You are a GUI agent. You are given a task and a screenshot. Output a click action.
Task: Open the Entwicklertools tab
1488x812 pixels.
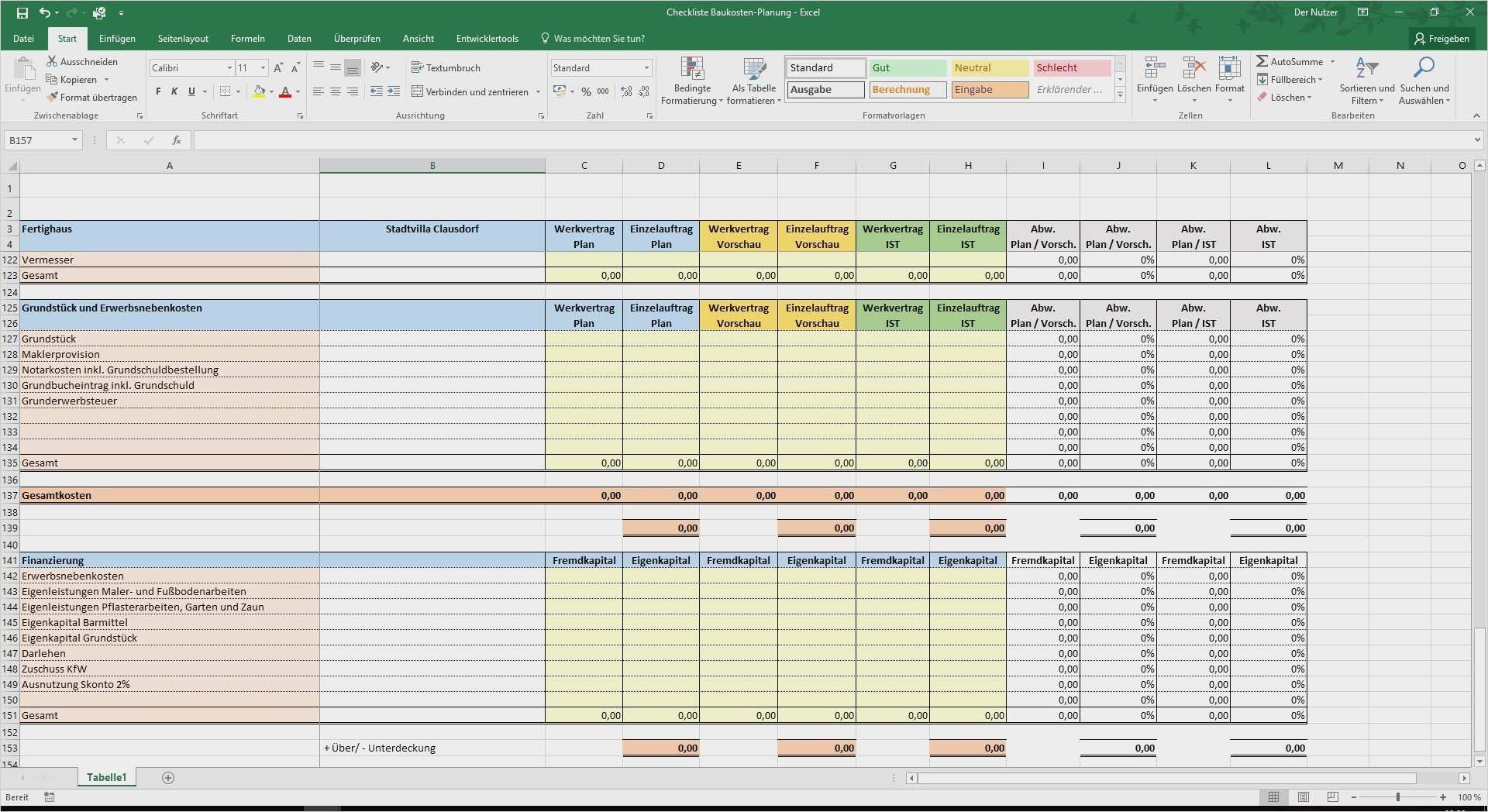click(487, 38)
